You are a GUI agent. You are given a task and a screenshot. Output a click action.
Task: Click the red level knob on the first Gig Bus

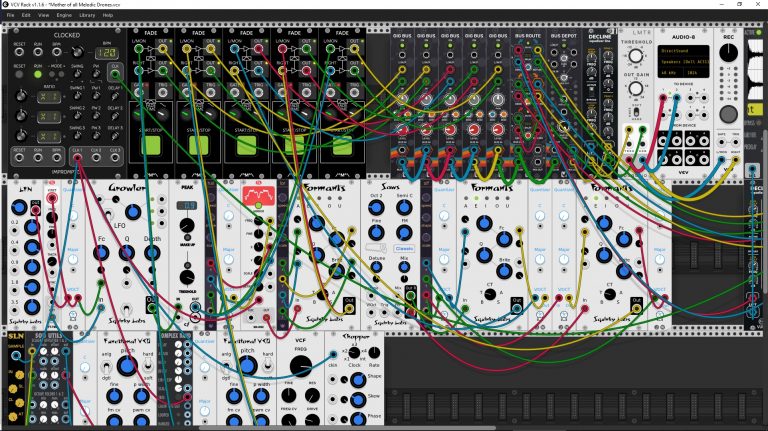[402, 130]
